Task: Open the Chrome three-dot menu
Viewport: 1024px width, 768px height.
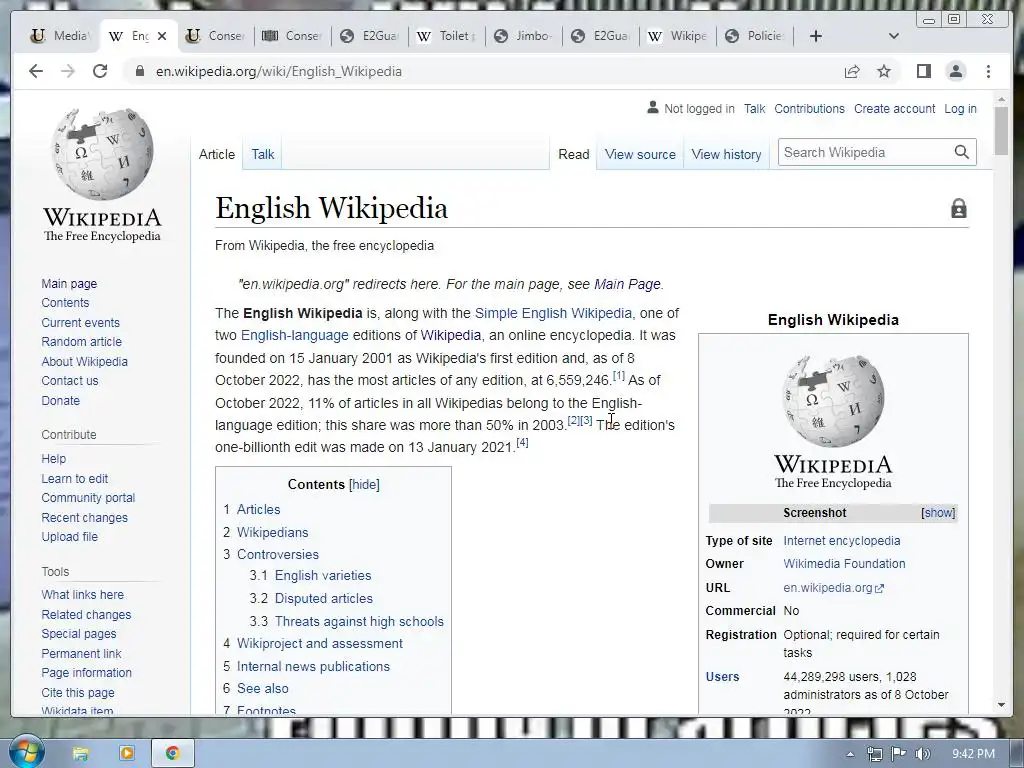Action: click(x=988, y=71)
